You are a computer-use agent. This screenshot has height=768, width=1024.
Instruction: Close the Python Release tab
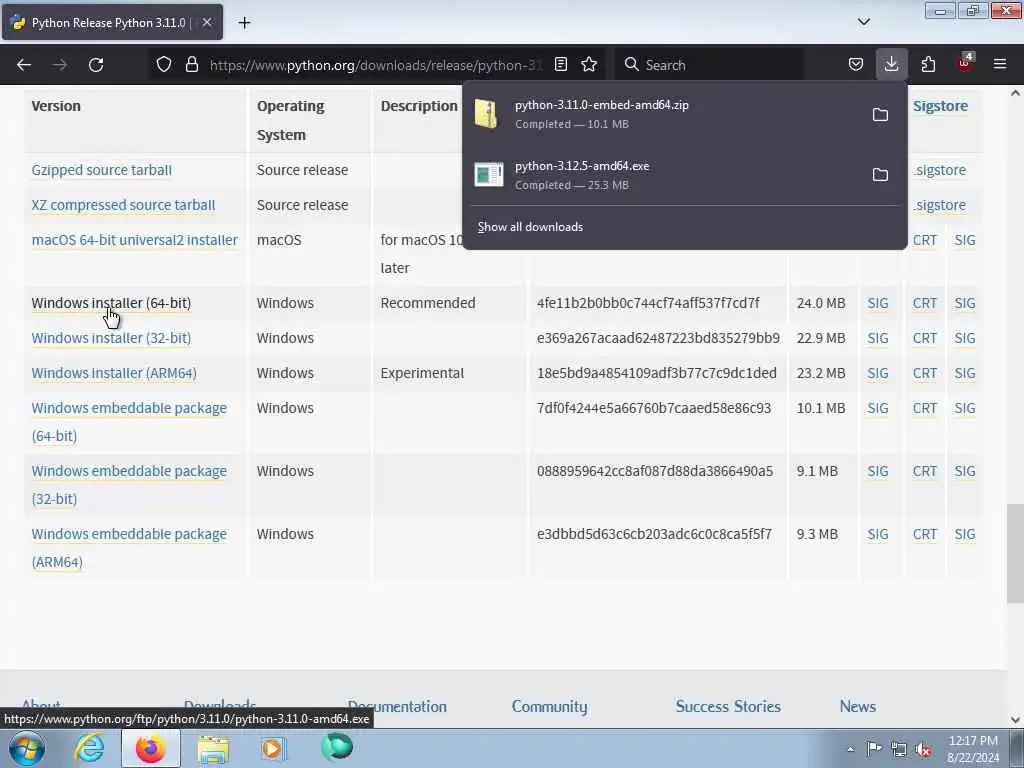(206, 22)
